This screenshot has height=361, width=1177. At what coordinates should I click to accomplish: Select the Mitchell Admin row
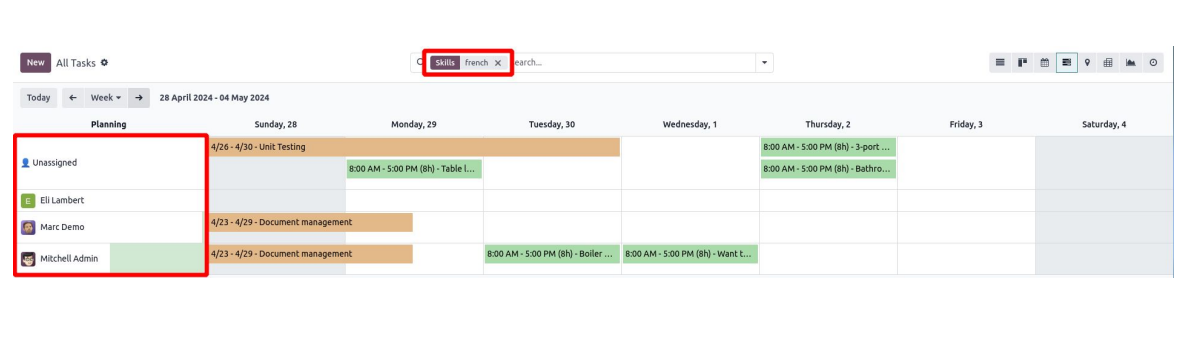[110, 258]
